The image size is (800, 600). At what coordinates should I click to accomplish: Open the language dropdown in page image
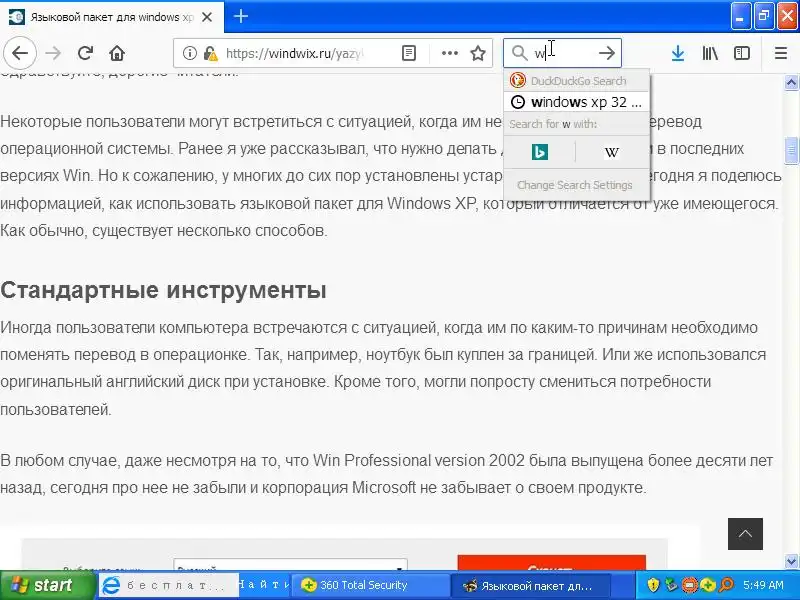coord(290,565)
